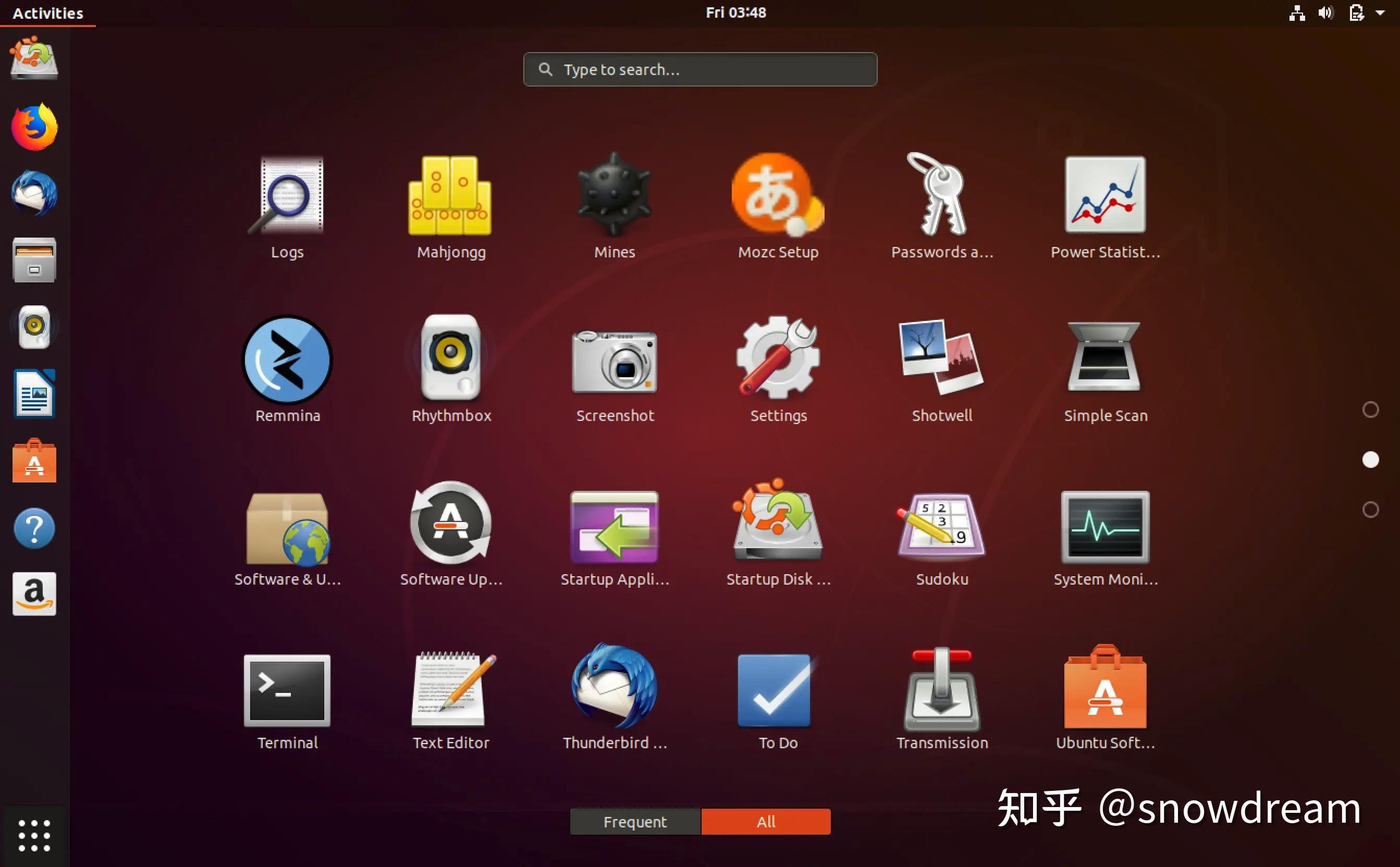The image size is (1400, 867).
Task: Launch Rhythmbox from the app grid
Action: [451, 370]
